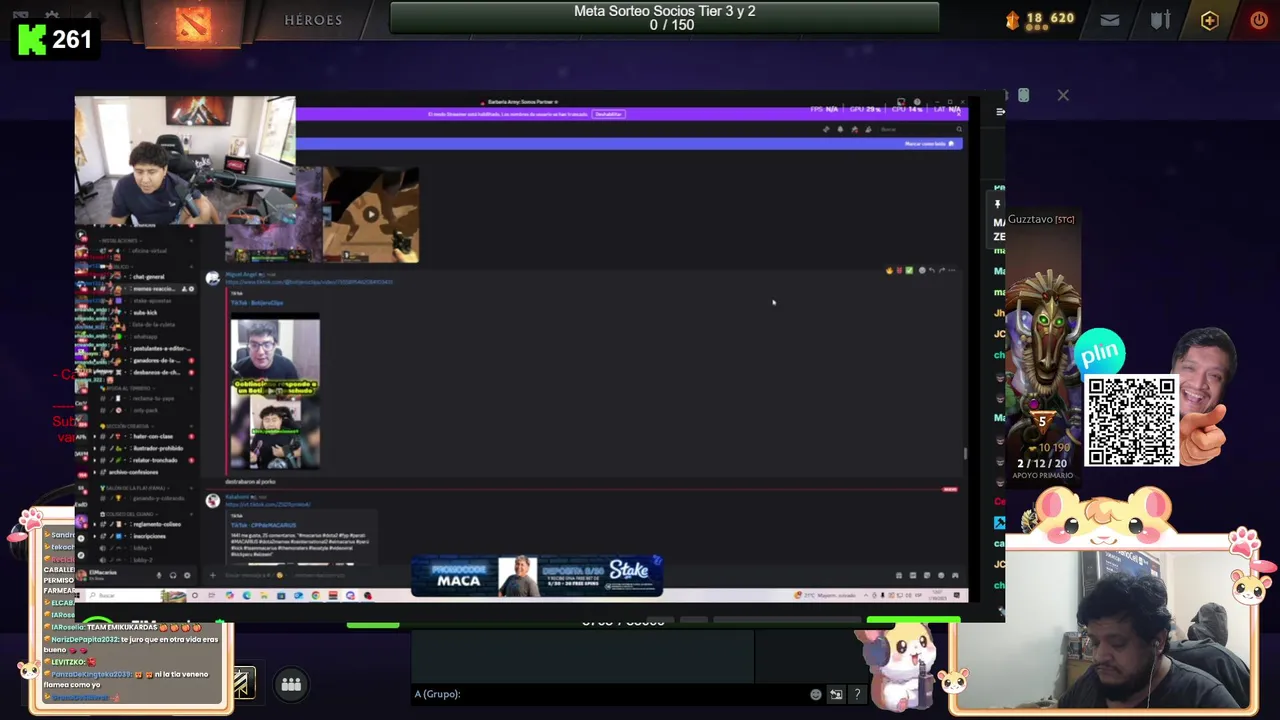
Task: Toggle member list icon in Discord header
Action: coord(868,129)
